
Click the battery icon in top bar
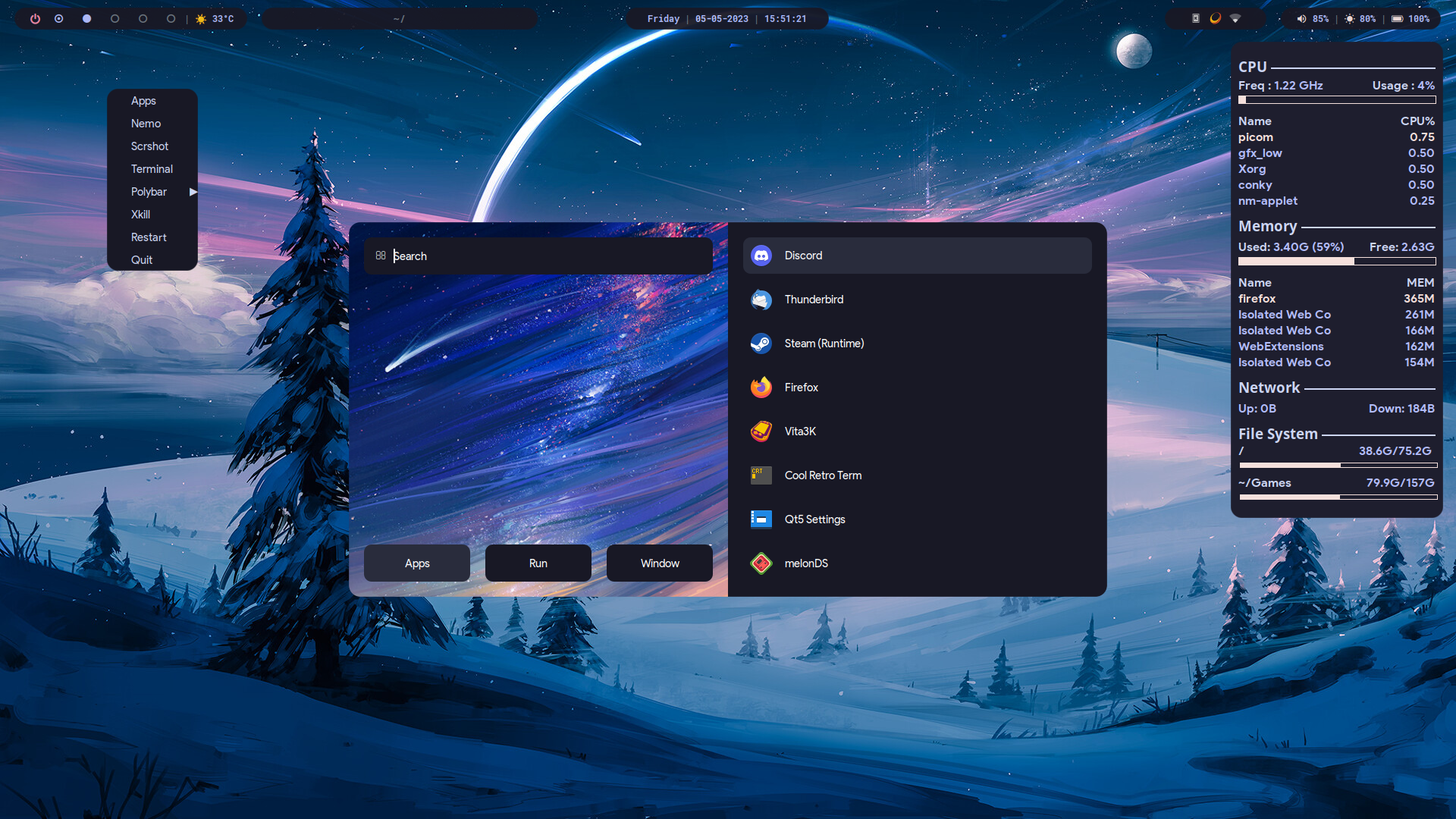[x=1398, y=19]
